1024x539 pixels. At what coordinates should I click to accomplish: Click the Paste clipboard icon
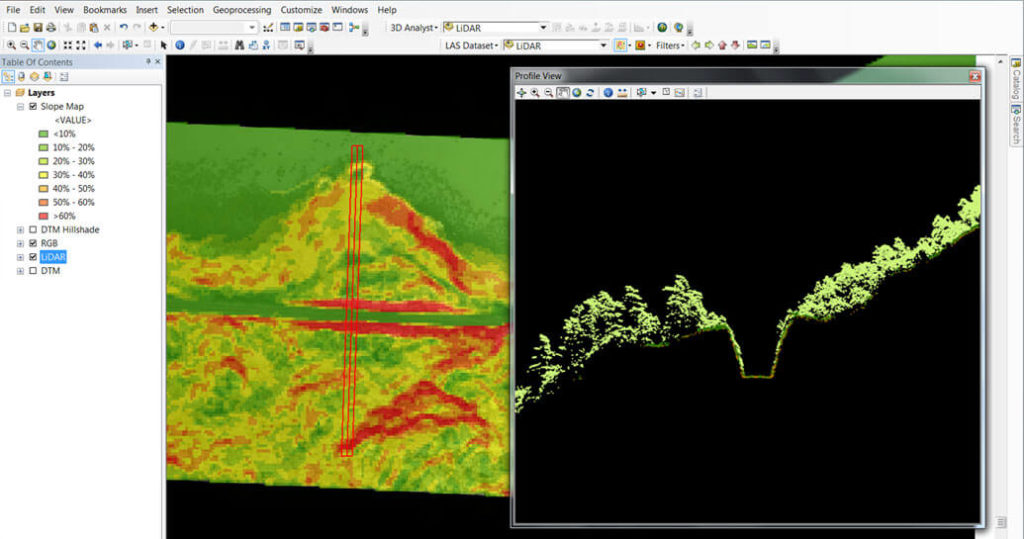(94, 27)
